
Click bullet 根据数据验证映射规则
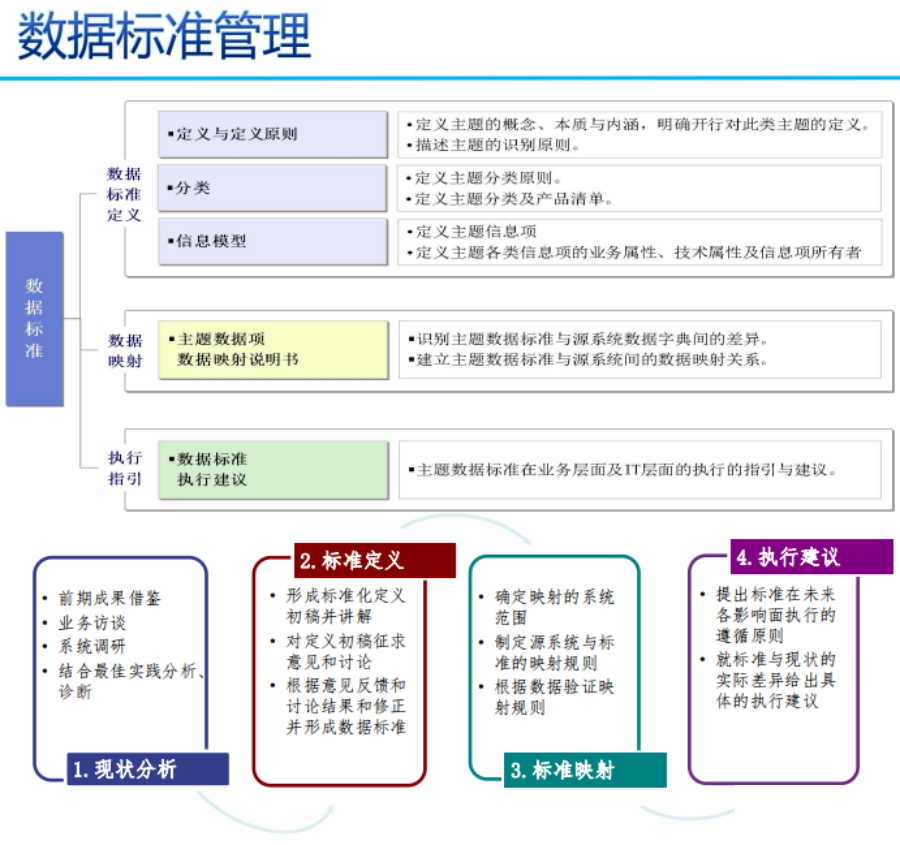(x=554, y=697)
